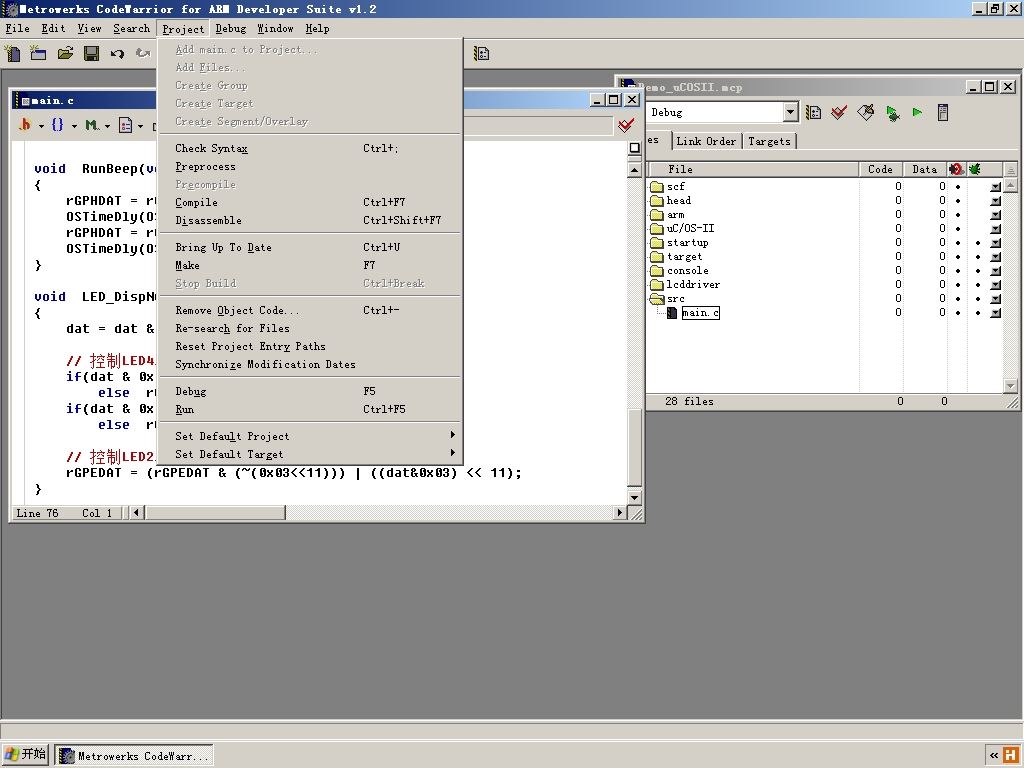
Task: Click the Data column header
Action: [925, 169]
